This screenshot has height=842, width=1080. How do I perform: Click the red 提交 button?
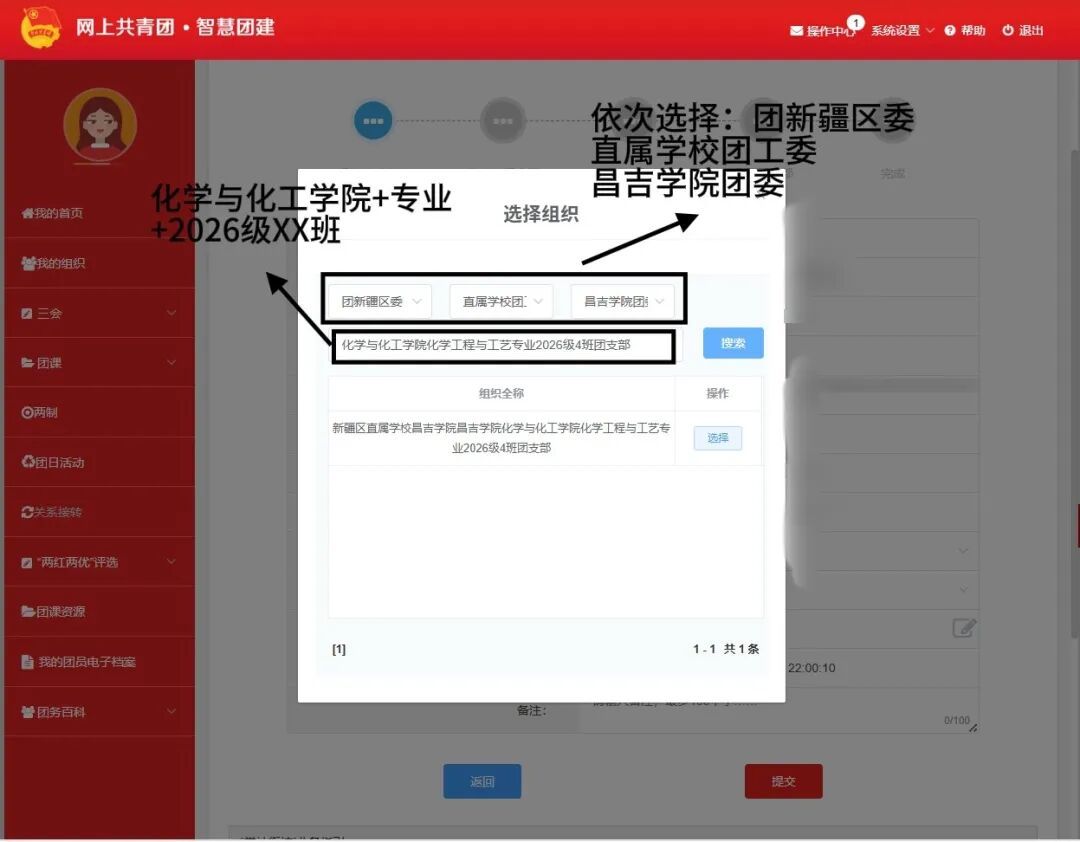click(x=783, y=781)
